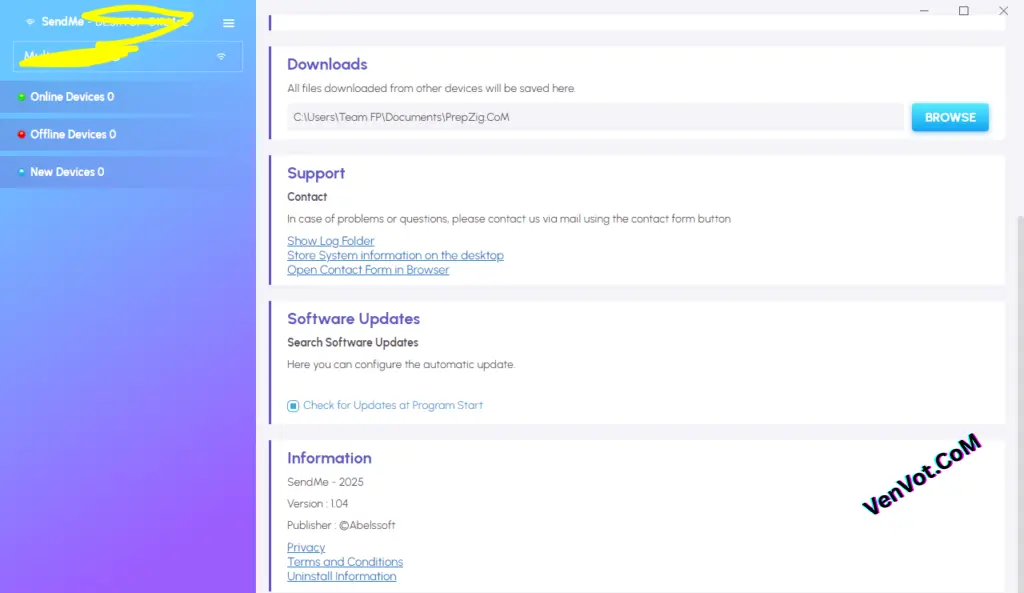Click the Contact subheading
Screen dimensions: 1024x593
[307, 197]
